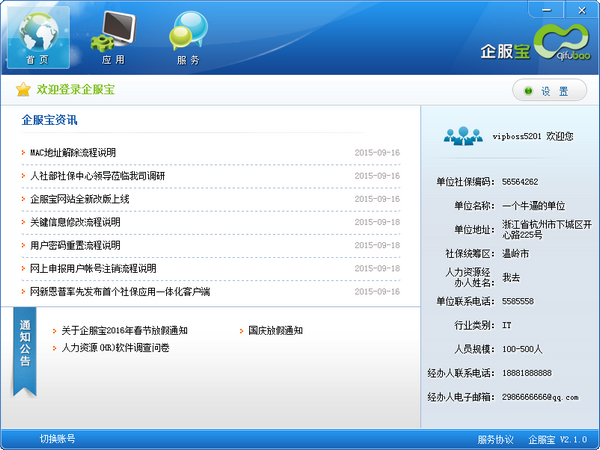
Task: Click 切换账号 to switch account
Action: [57, 439]
